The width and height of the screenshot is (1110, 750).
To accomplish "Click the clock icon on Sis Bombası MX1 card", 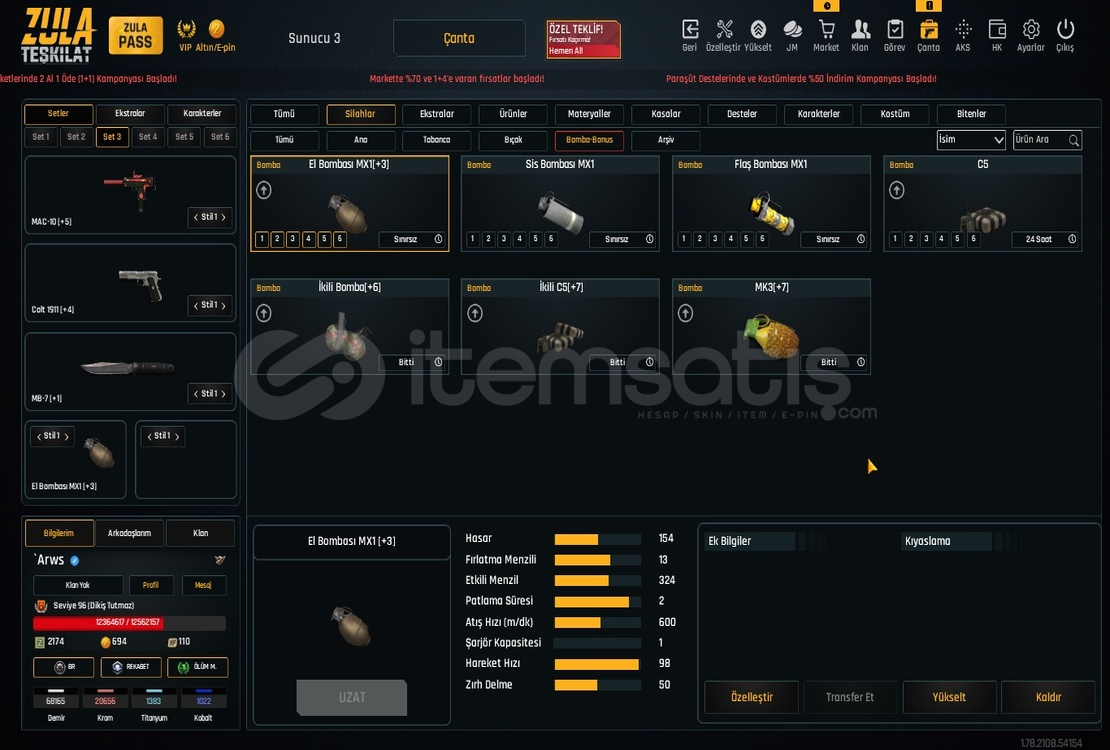I will pyautogui.click(x=649, y=239).
